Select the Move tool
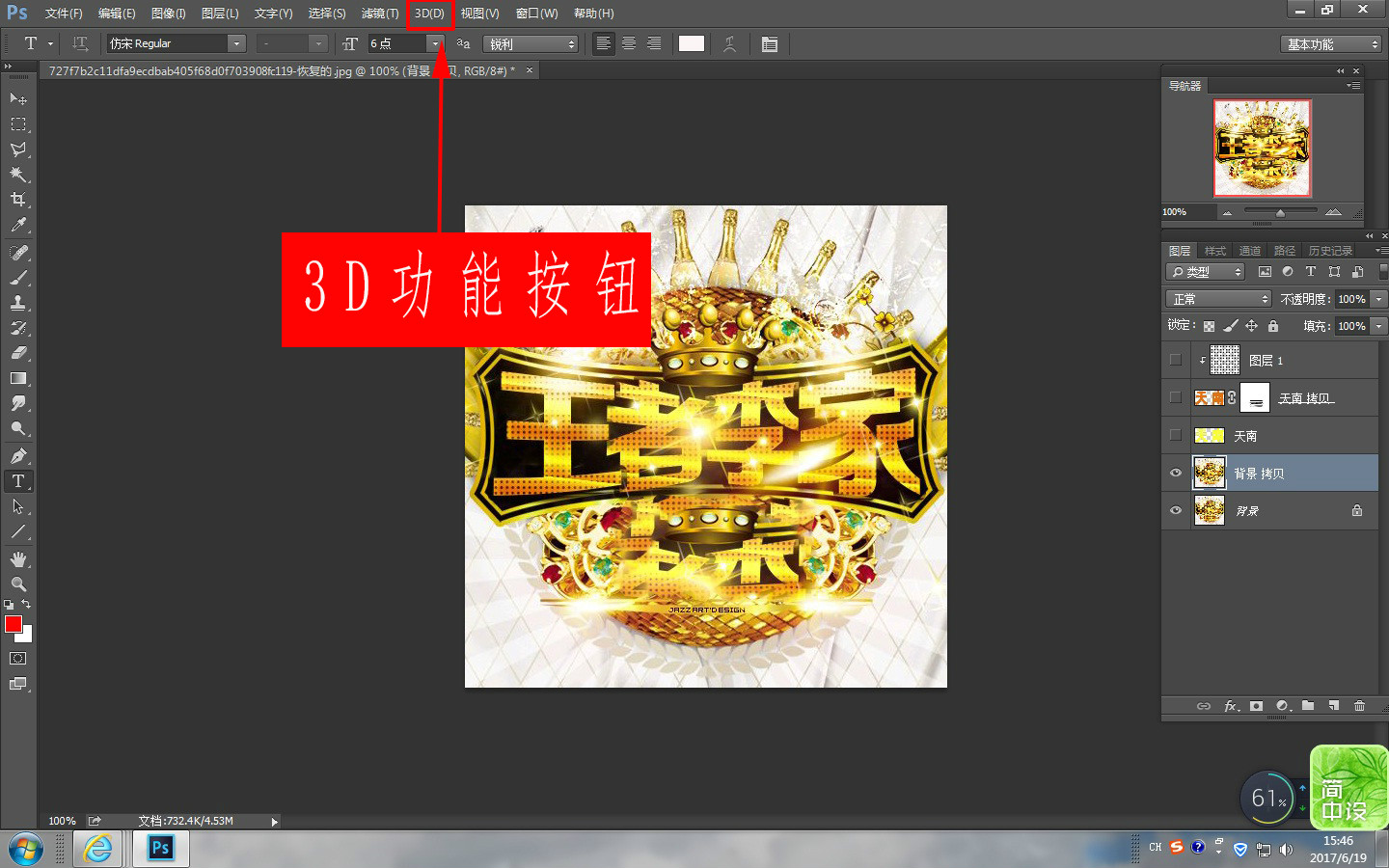 tap(18, 98)
